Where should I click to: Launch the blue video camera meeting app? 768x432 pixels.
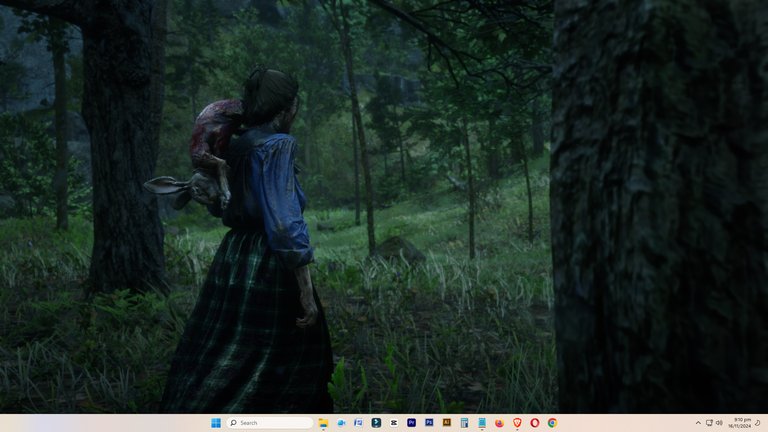pos(341,423)
